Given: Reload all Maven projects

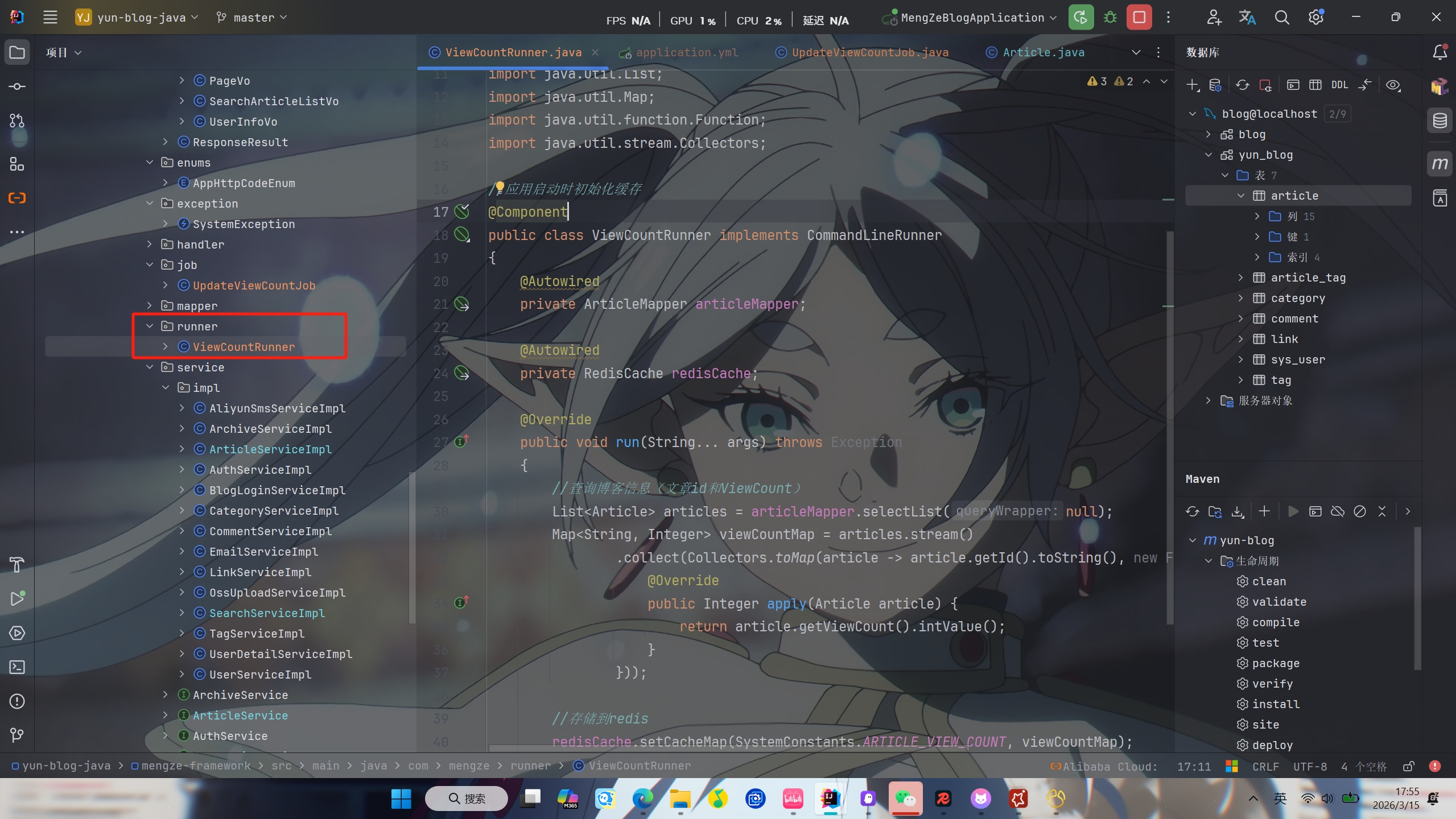Looking at the screenshot, I should pos(1193,511).
